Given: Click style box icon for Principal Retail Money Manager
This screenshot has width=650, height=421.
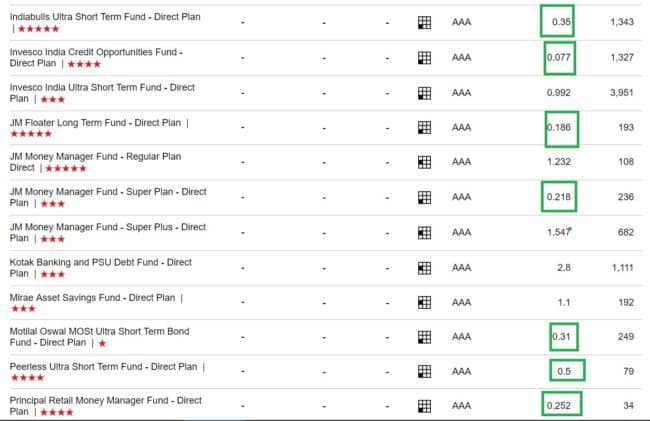Looking at the screenshot, I should point(424,406).
